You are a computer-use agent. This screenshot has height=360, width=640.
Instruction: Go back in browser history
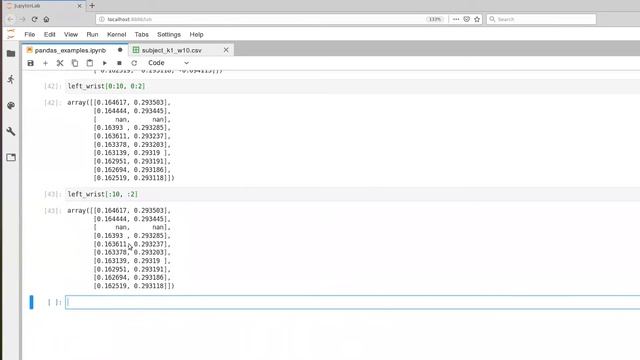(11, 19)
